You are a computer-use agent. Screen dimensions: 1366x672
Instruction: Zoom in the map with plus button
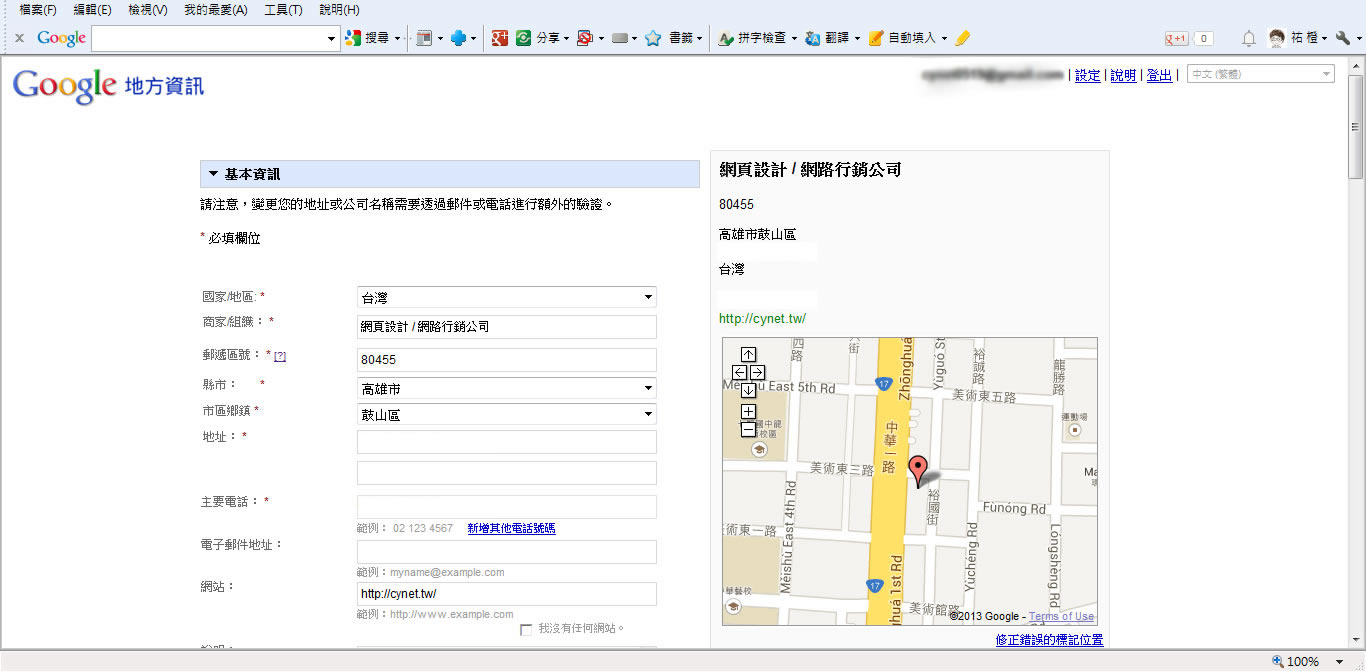pos(748,412)
